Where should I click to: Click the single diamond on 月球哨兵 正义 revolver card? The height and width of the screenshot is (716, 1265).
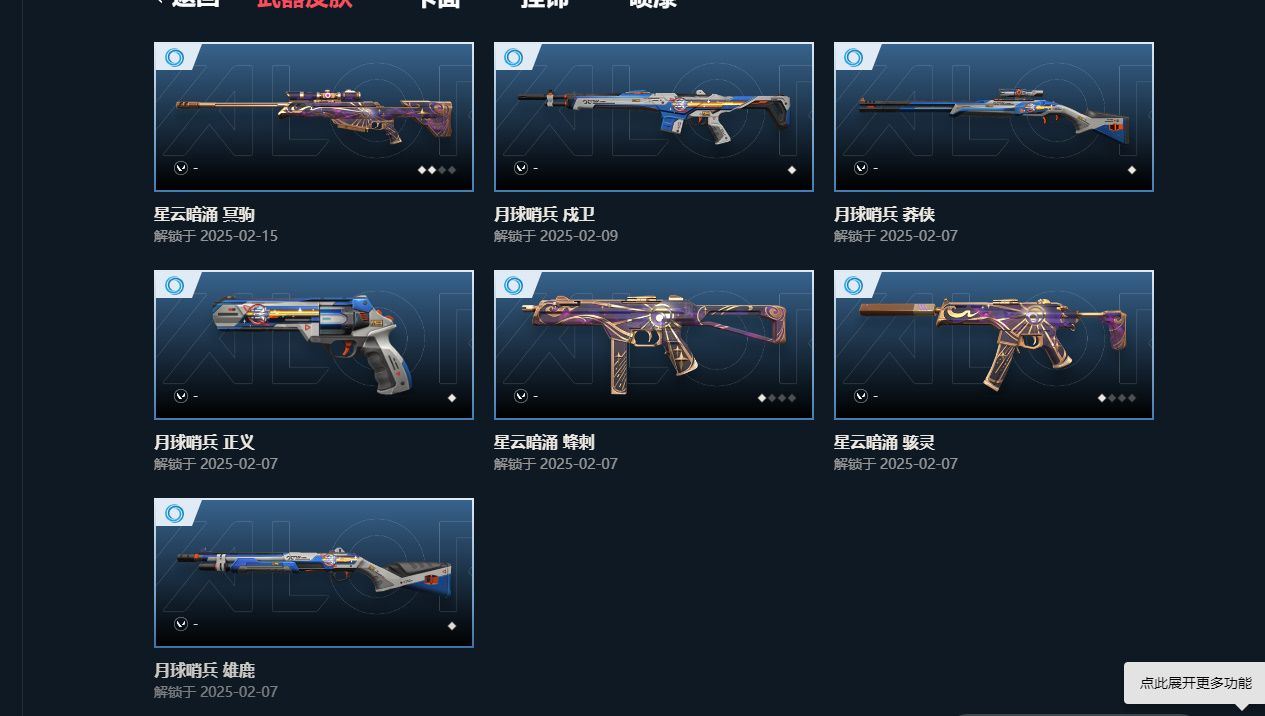point(452,398)
